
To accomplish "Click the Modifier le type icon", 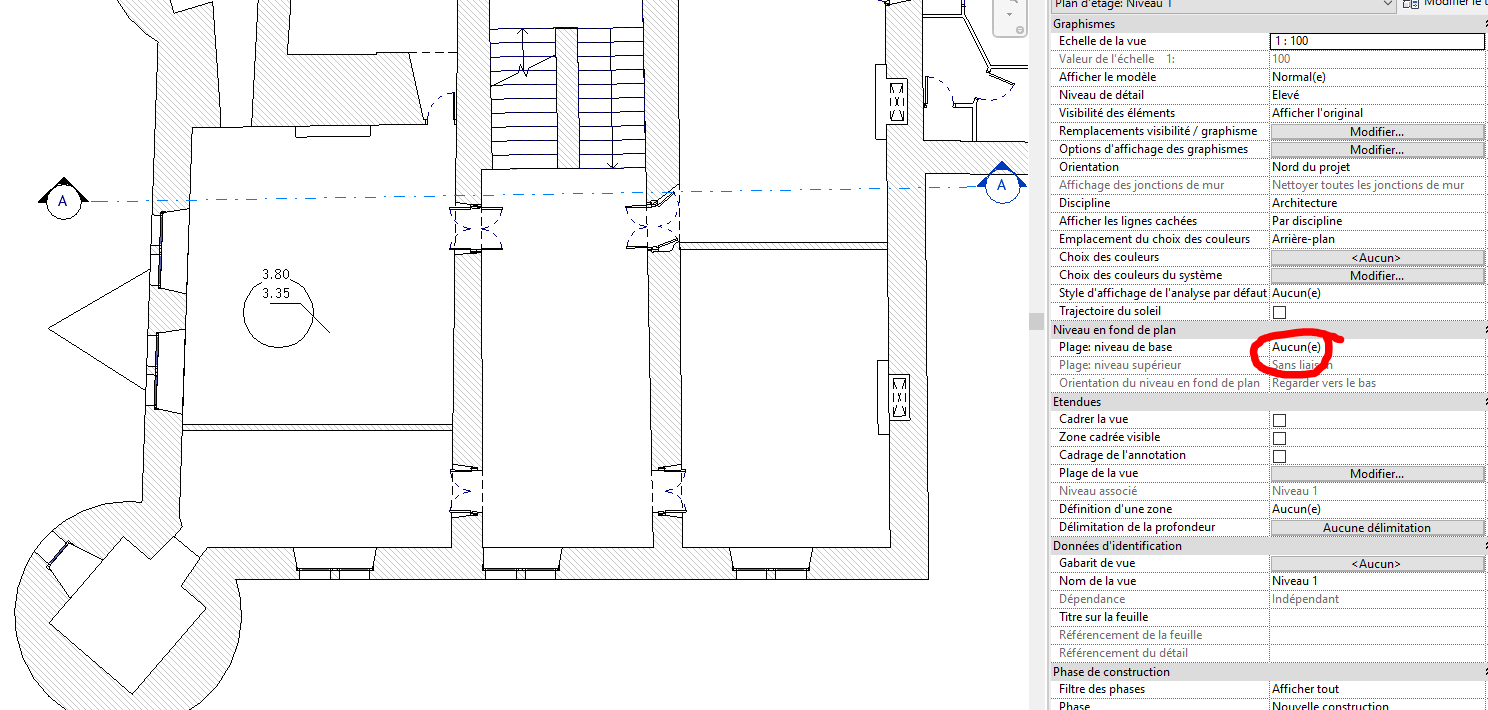I will [1411, 4].
